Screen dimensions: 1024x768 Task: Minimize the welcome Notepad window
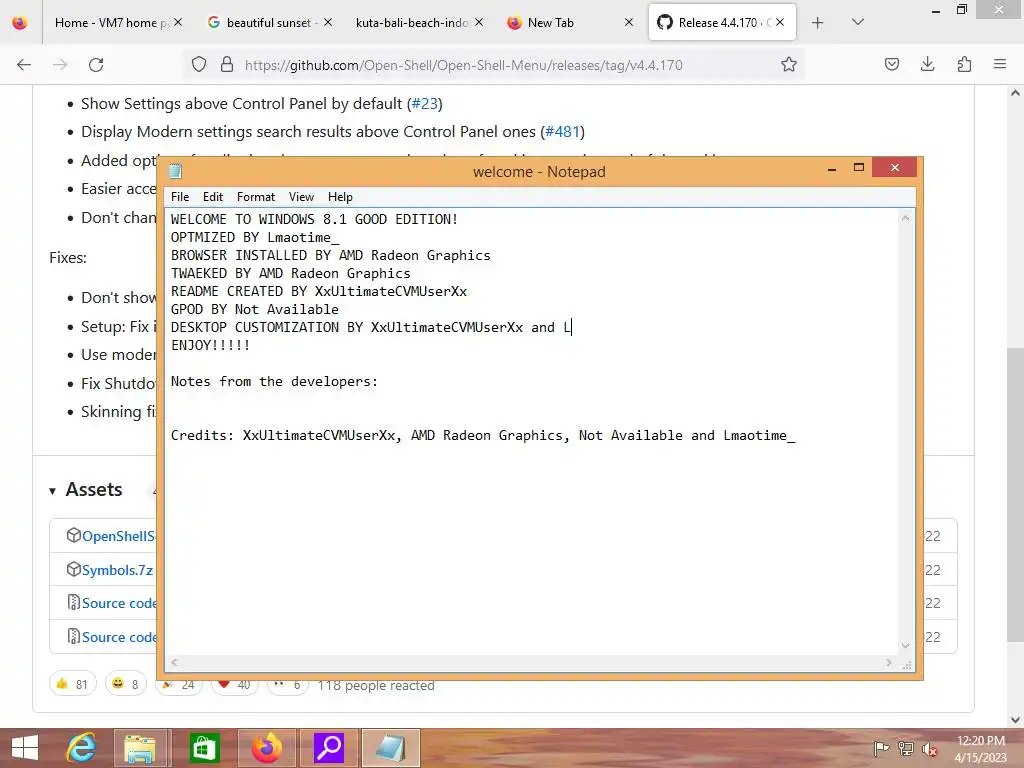click(x=832, y=168)
